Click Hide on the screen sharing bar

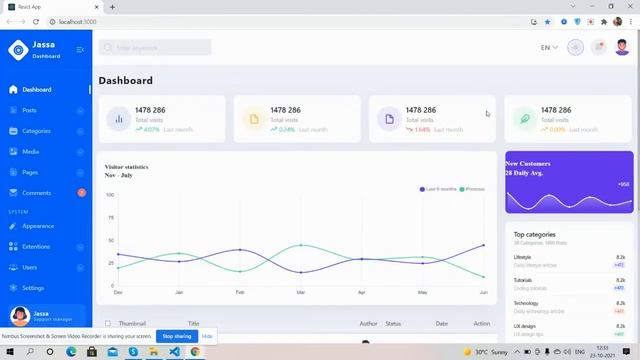point(207,336)
